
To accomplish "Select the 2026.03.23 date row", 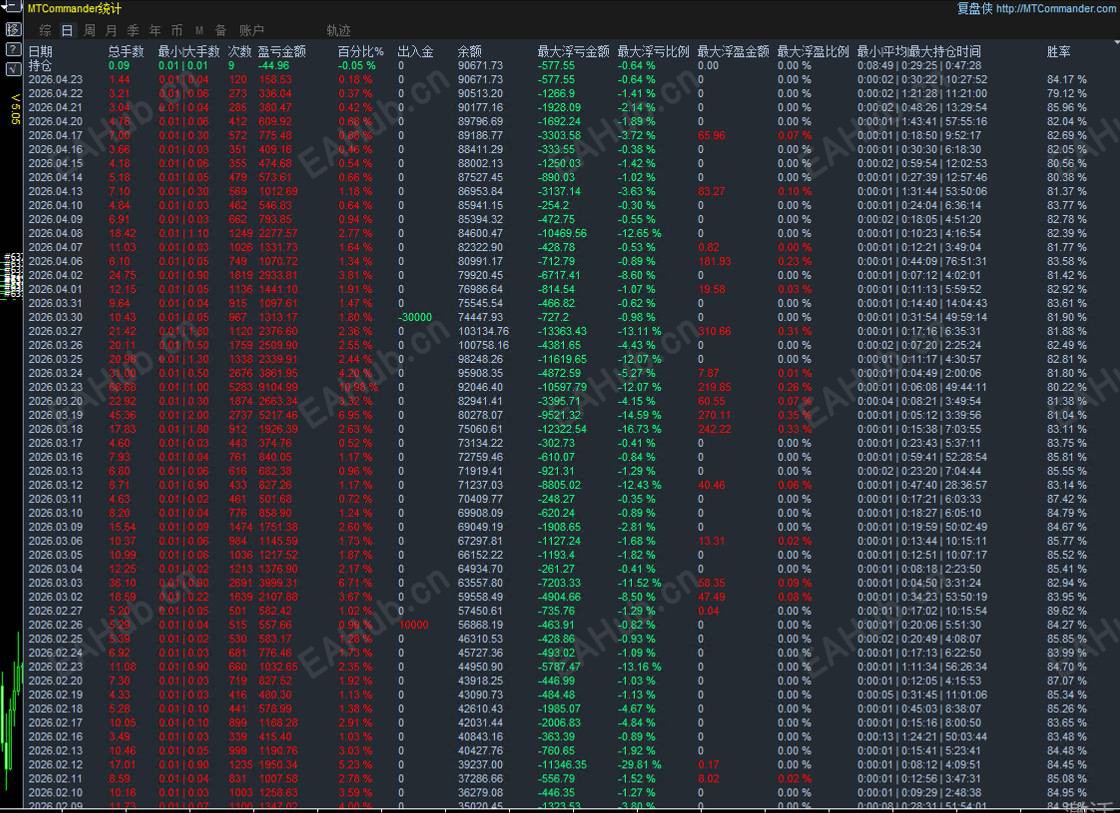I will pos(56,387).
